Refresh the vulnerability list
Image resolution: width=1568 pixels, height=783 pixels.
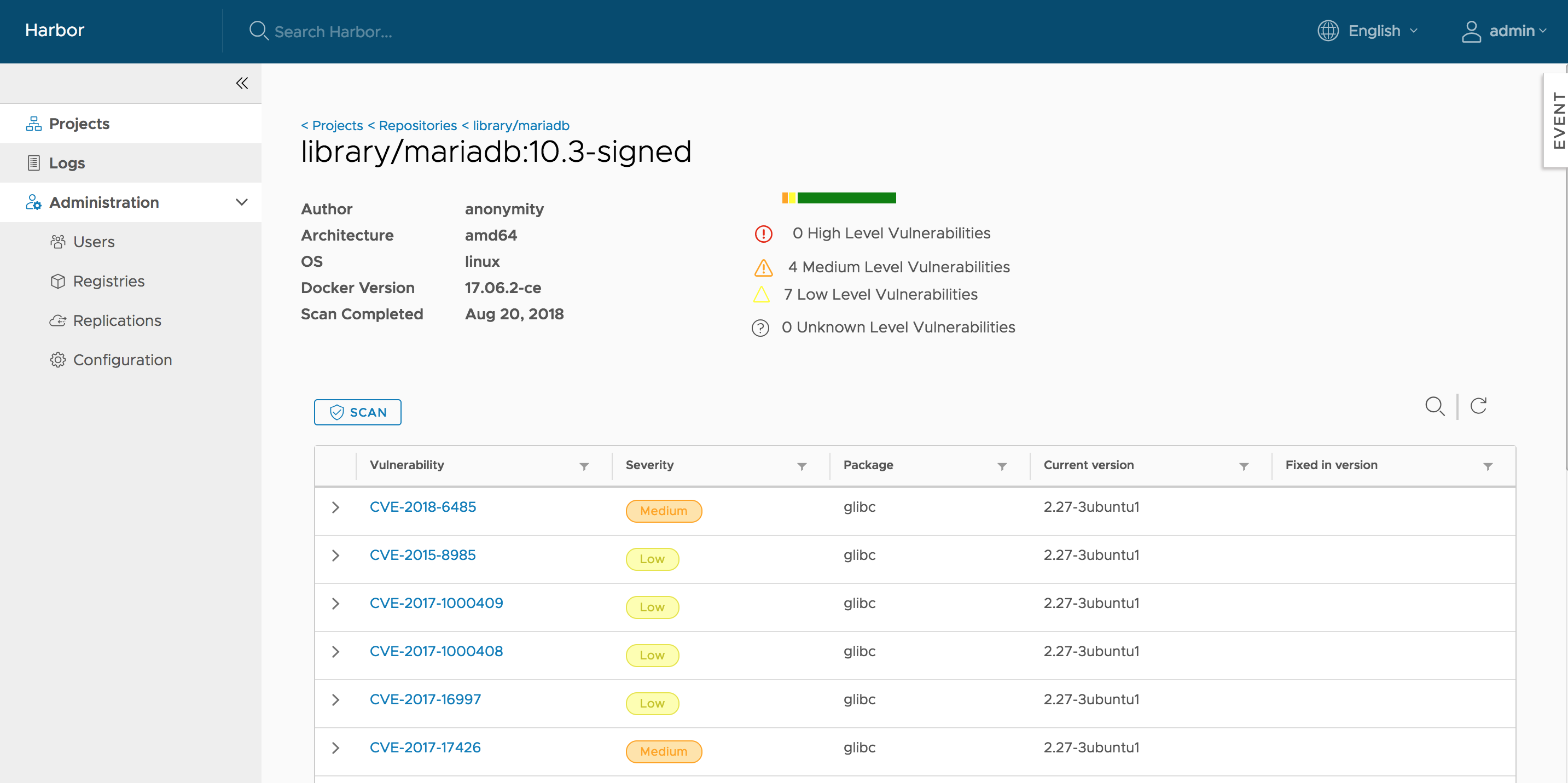point(1478,405)
